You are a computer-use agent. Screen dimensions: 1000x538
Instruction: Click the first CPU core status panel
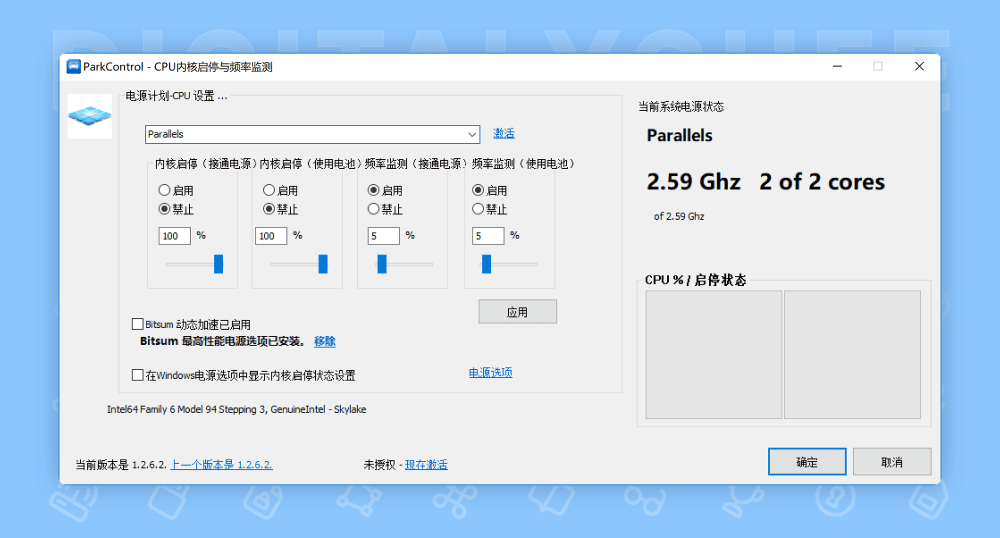tap(714, 354)
